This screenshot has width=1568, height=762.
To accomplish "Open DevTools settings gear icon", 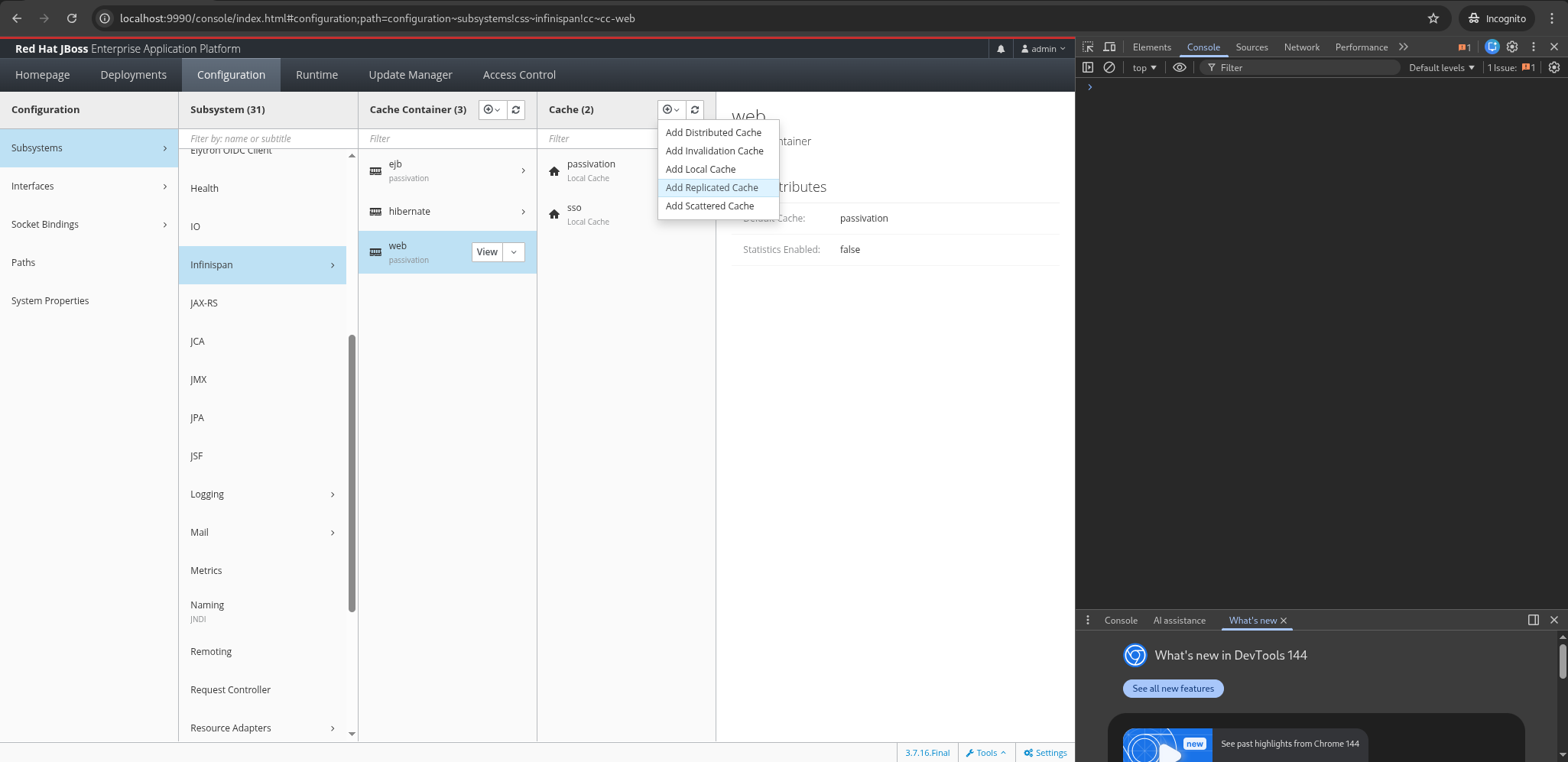I will (x=1512, y=47).
